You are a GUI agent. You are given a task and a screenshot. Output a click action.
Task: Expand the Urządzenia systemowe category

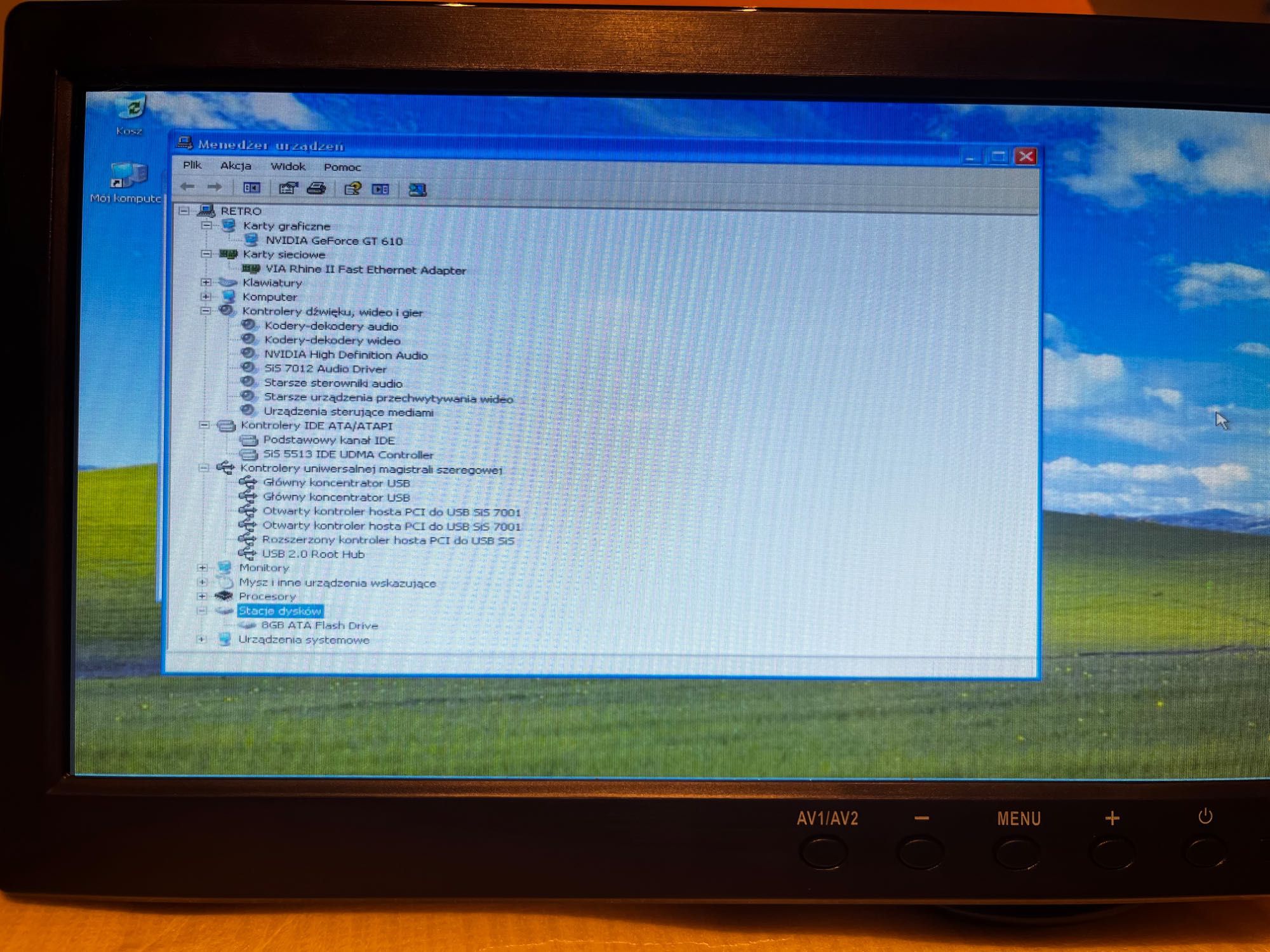click(x=201, y=639)
